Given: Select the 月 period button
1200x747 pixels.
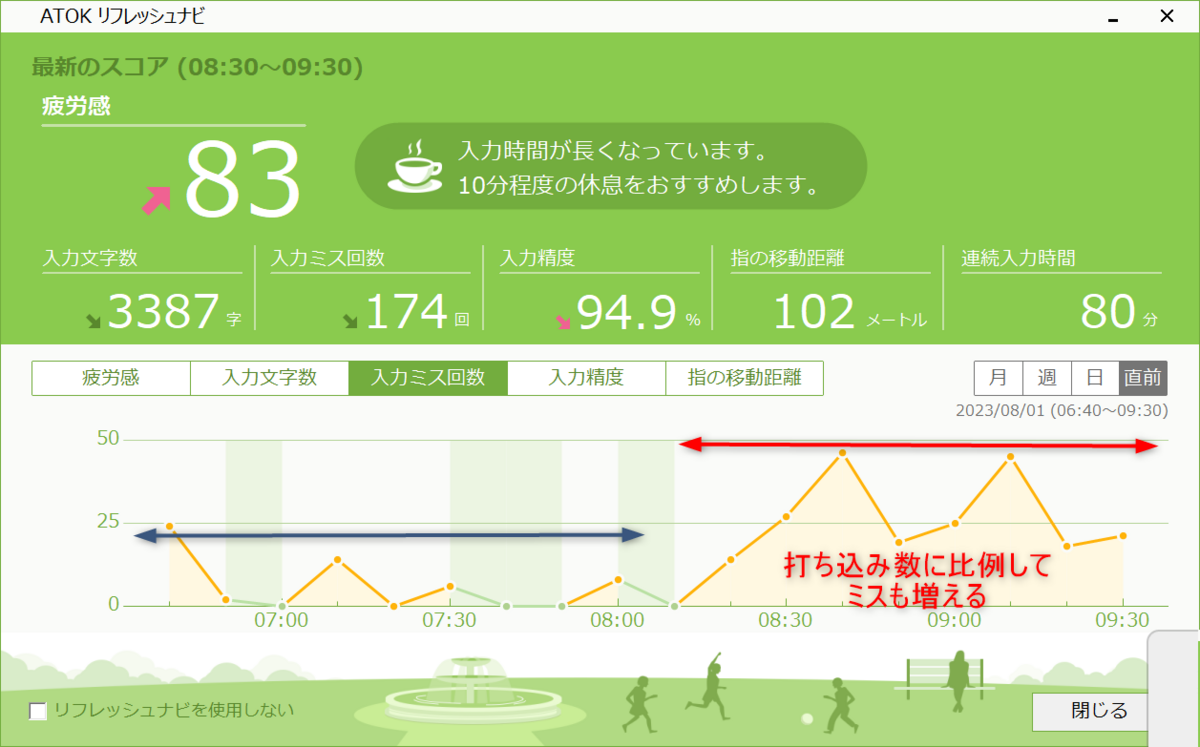Looking at the screenshot, I should 998,378.
